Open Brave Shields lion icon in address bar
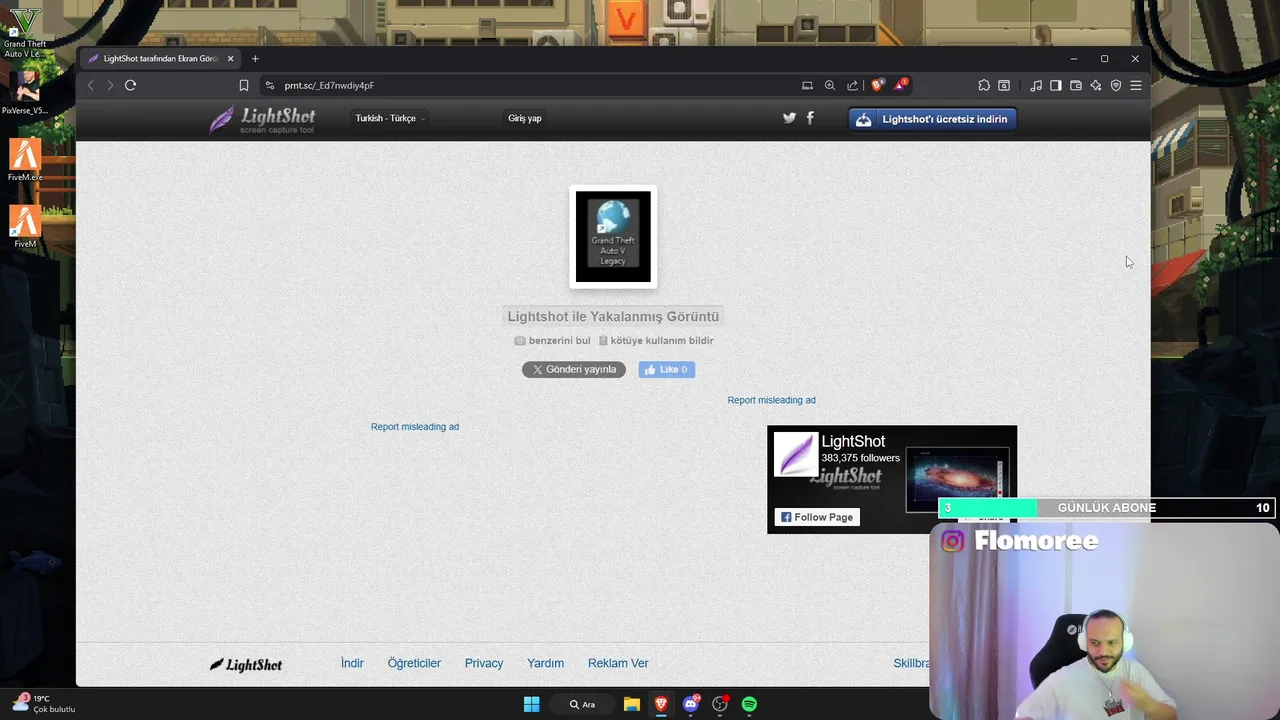Image resolution: width=1280 pixels, height=720 pixels. (878, 86)
